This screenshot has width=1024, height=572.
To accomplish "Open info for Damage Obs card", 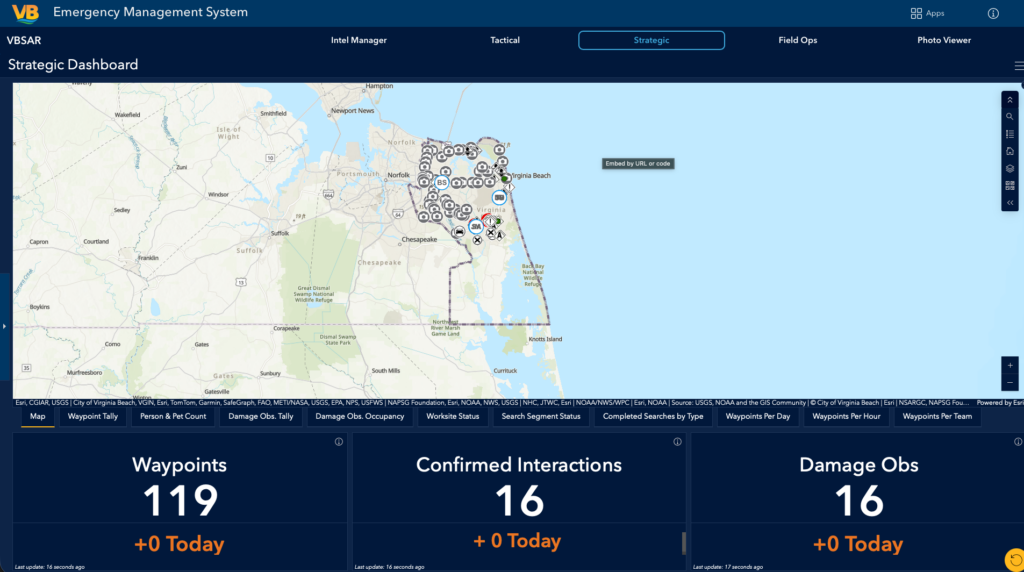I will (x=1017, y=442).
